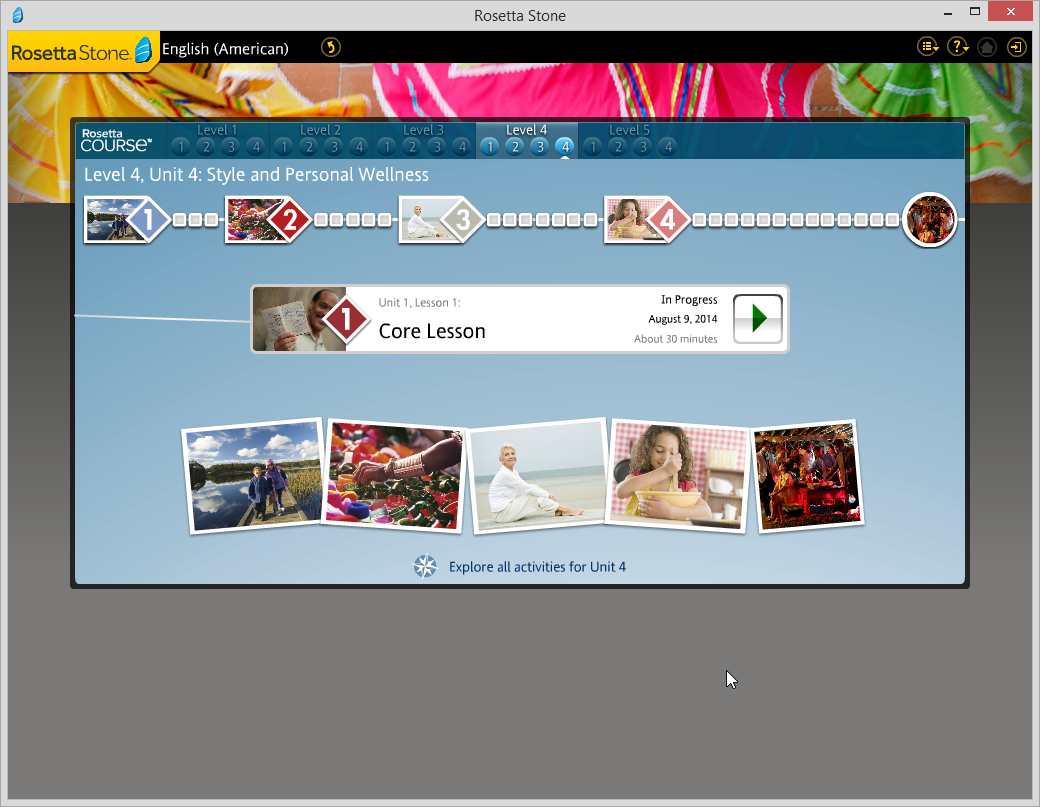Open the Milestone circle at path end
The image size is (1040, 807).
click(x=930, y=219)
